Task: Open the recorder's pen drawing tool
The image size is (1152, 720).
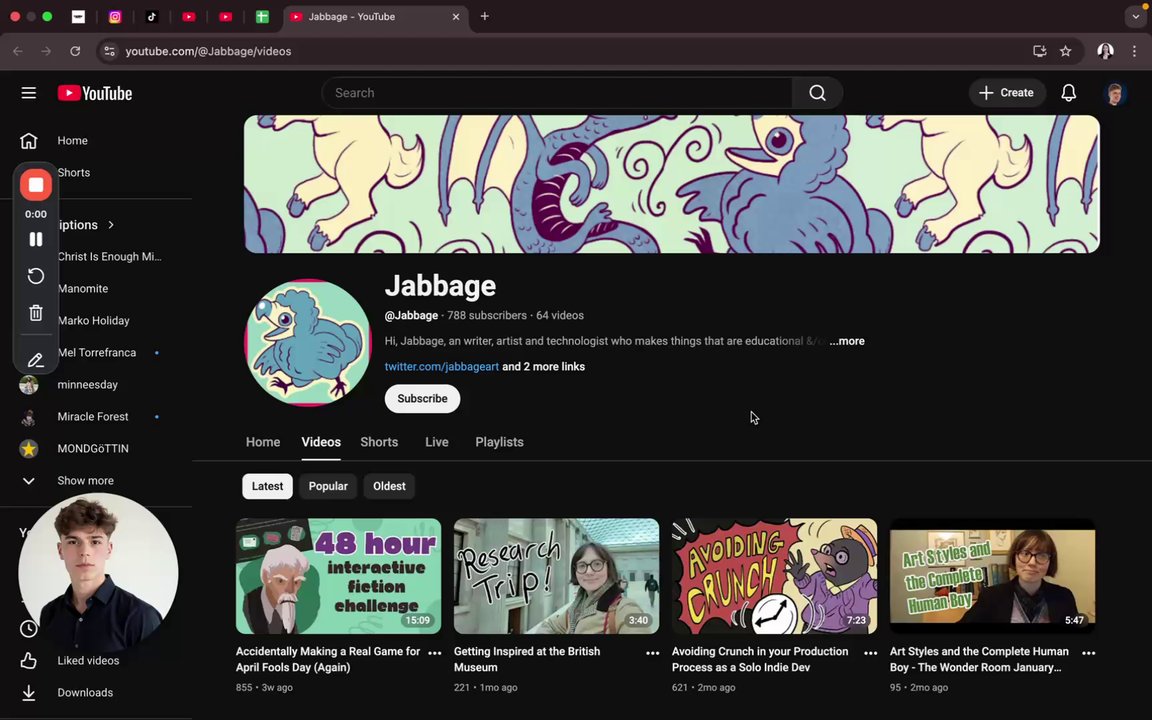Action: tap(35, 360)
